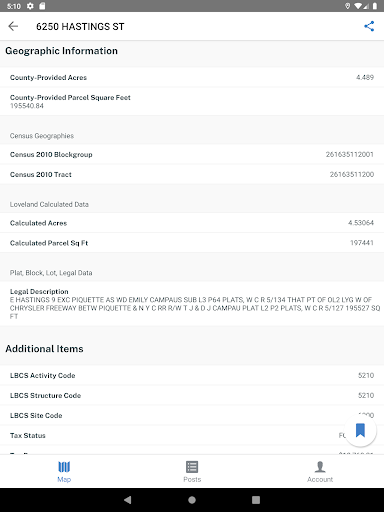
Task: Tap the back arrow icon
Action: 13,26
